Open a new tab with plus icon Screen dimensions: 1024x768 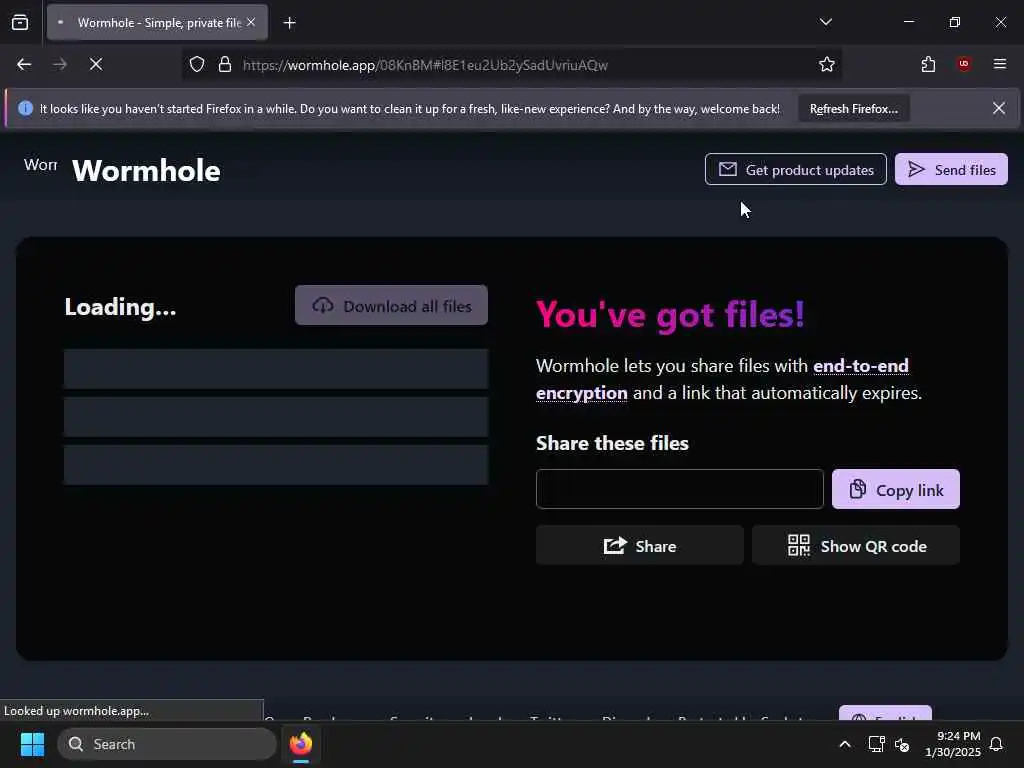click(x=289, y=23)
